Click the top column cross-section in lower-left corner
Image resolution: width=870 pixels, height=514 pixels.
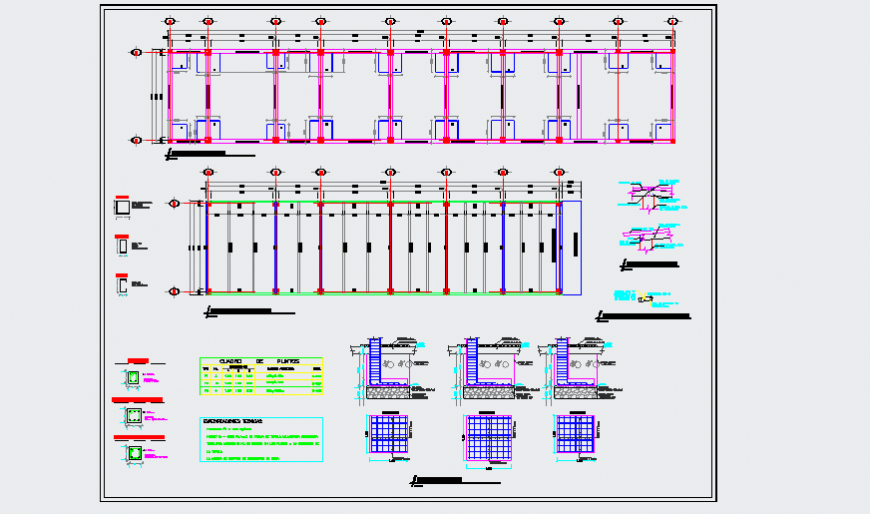click(132, 377)
